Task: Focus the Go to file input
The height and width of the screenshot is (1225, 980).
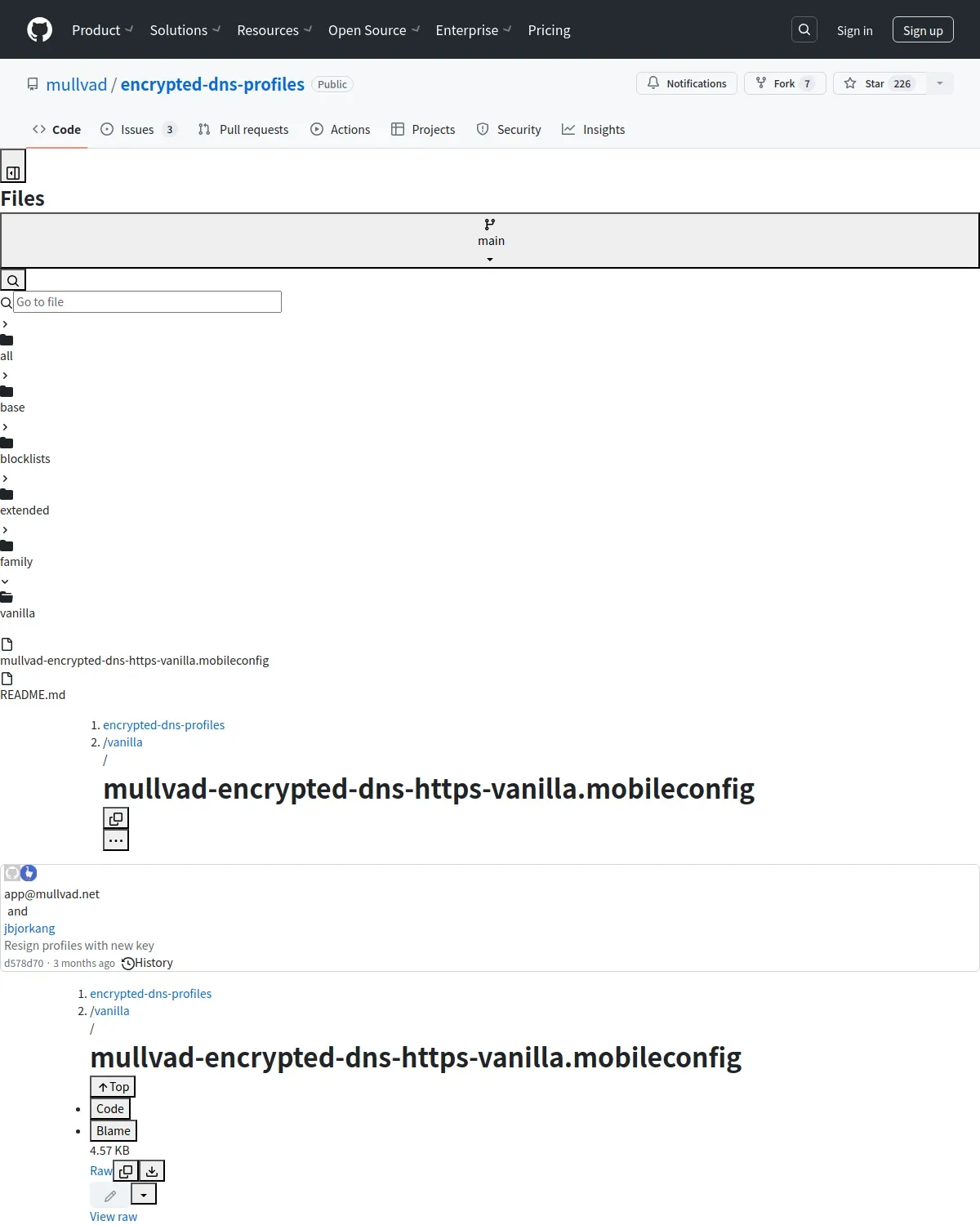Action: [147, 302]
